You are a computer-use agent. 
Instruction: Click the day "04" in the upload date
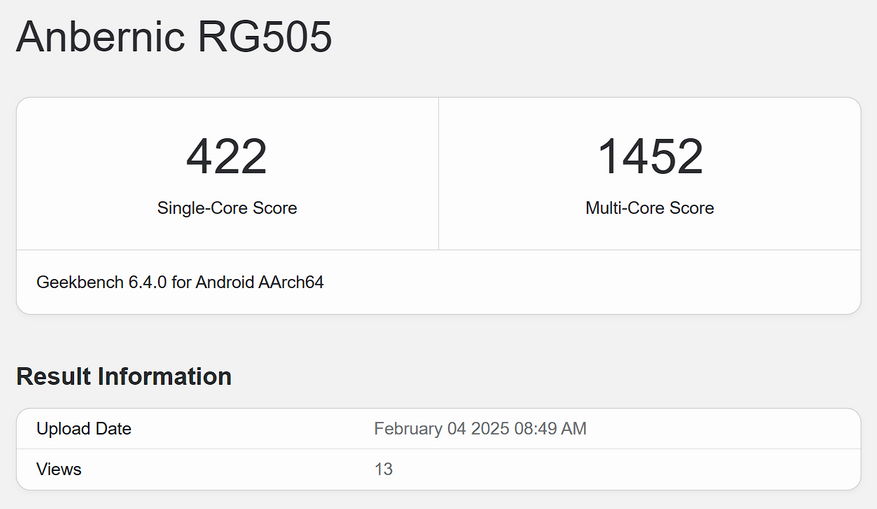click(x=457, y=429)
